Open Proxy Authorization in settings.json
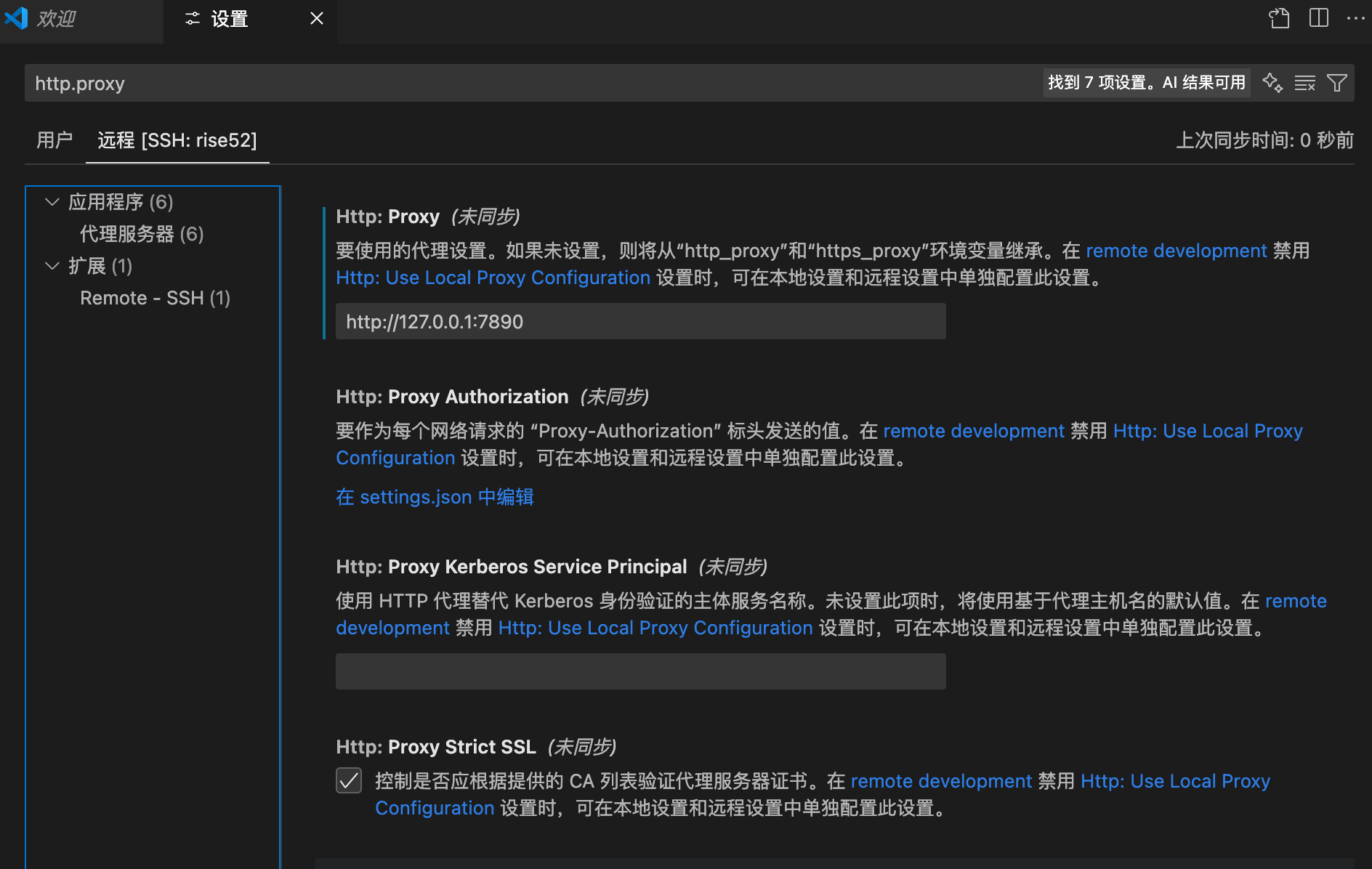This screenshot has height=869, width=1372. [x=434, y=496]
